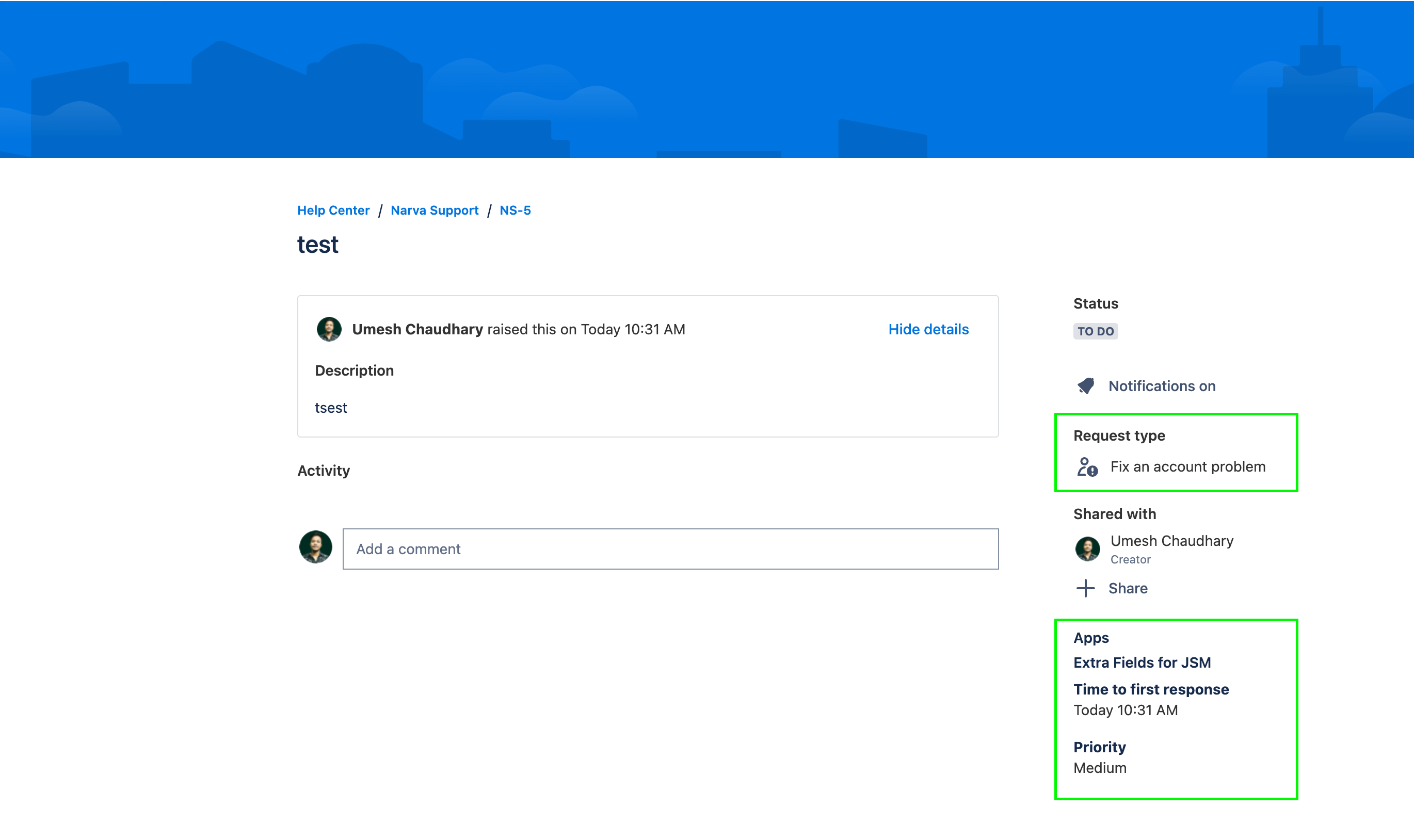Screen dimensions: 1414x840
Task: Go to the Narva Support breadcrumb
Action: [434, 211]
